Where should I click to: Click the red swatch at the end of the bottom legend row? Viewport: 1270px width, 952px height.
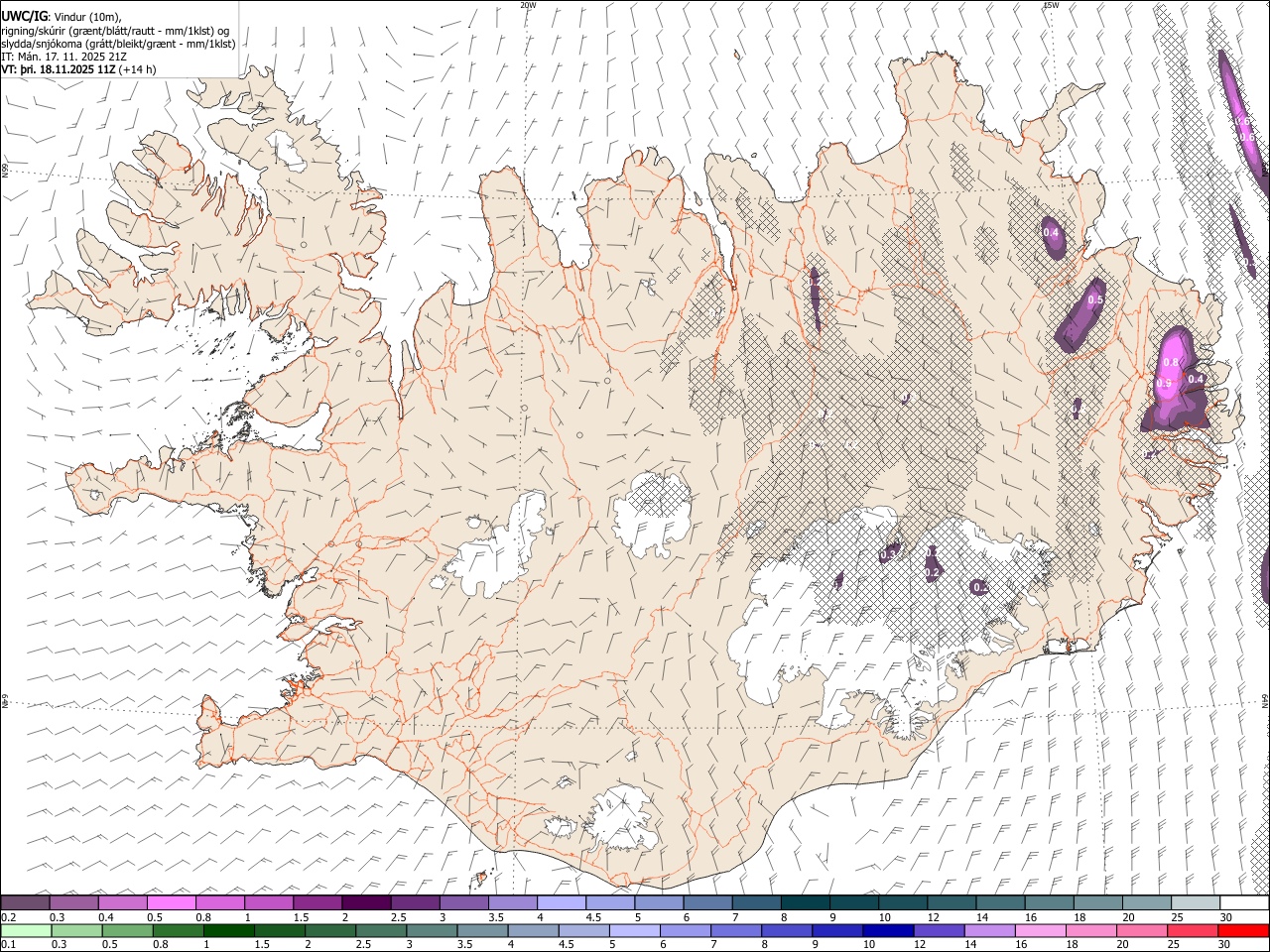coord(1243,931)
